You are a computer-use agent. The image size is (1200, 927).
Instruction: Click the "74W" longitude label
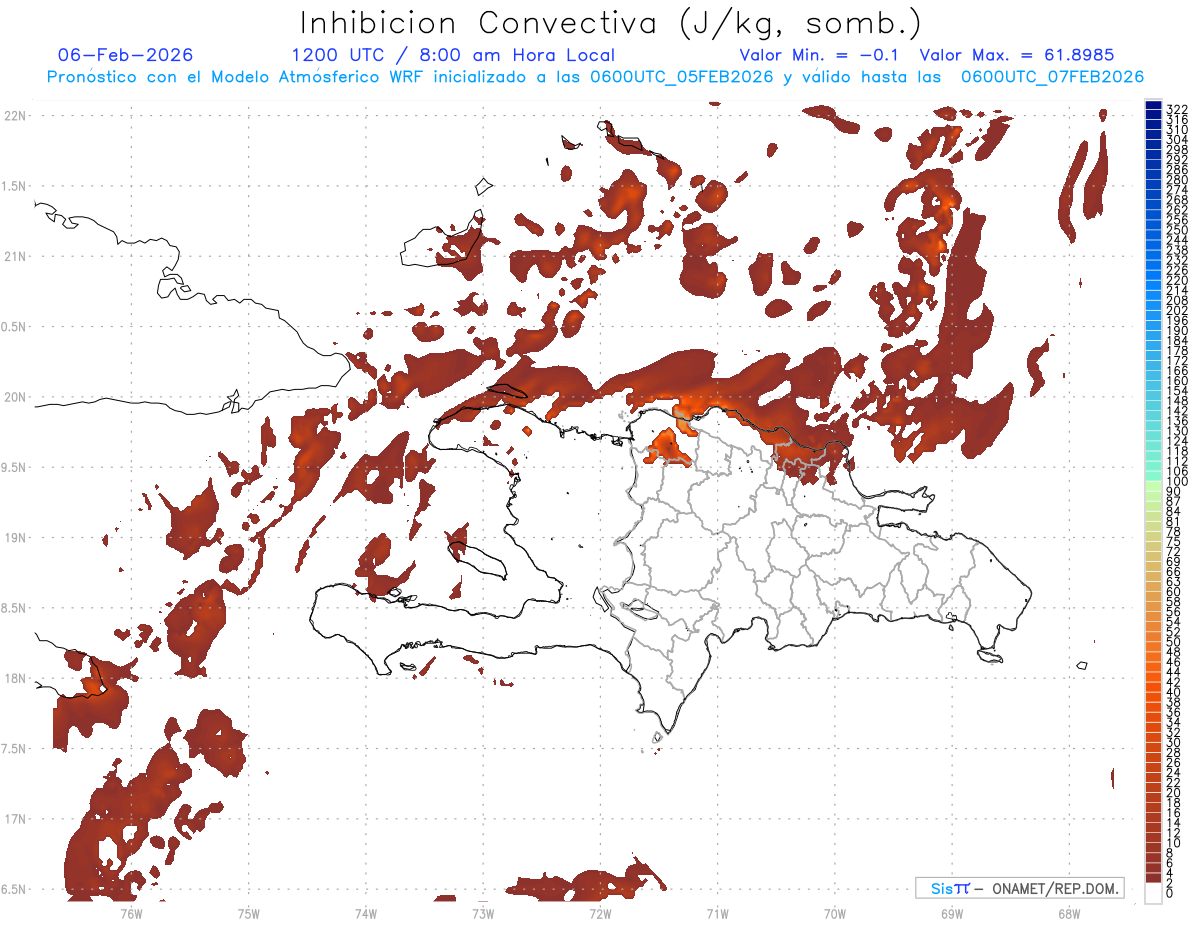coord(365,912)
